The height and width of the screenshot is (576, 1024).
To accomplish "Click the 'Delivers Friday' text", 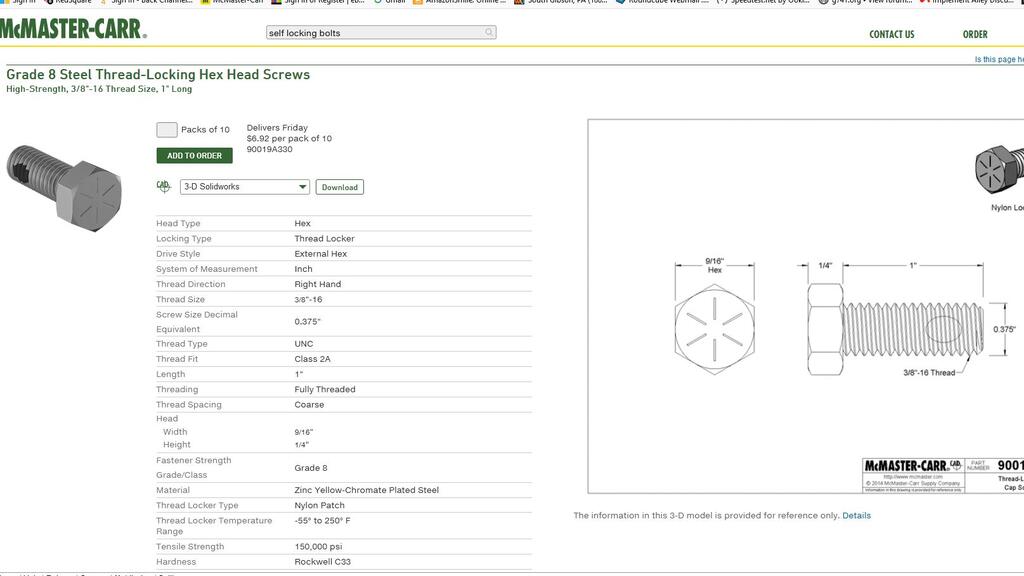I will [x=277, y=127].
